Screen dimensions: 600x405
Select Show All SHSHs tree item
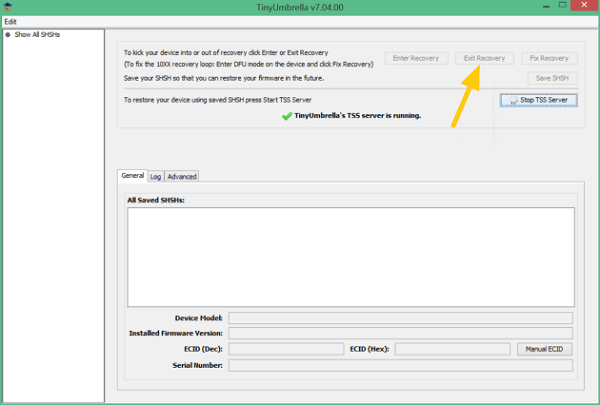(x=37, y=35)
